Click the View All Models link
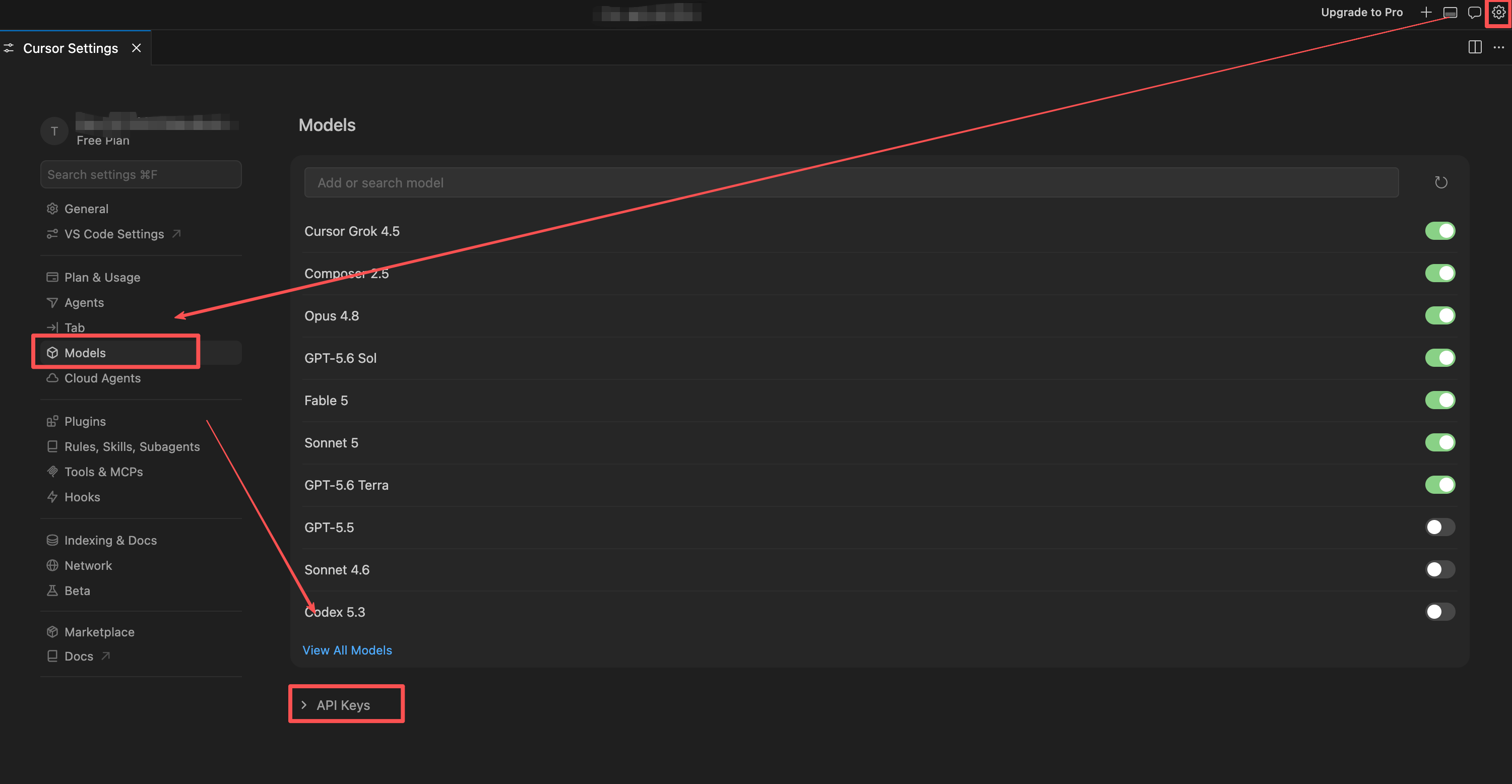The width and height of the screenshot is (1512, 784). 347,650
